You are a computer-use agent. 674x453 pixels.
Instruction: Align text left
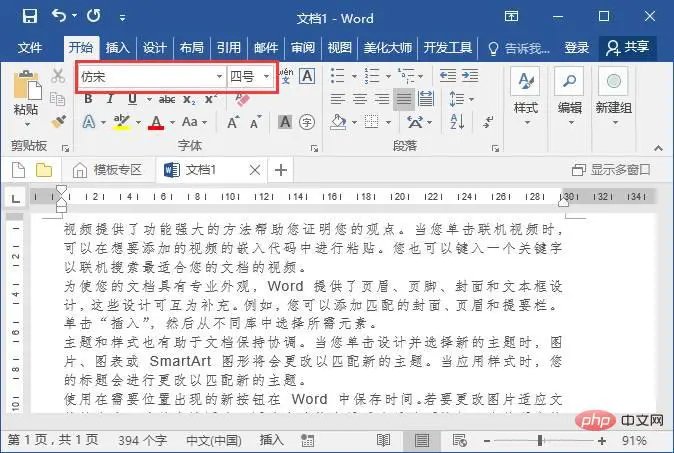click(x=338, y=99)
